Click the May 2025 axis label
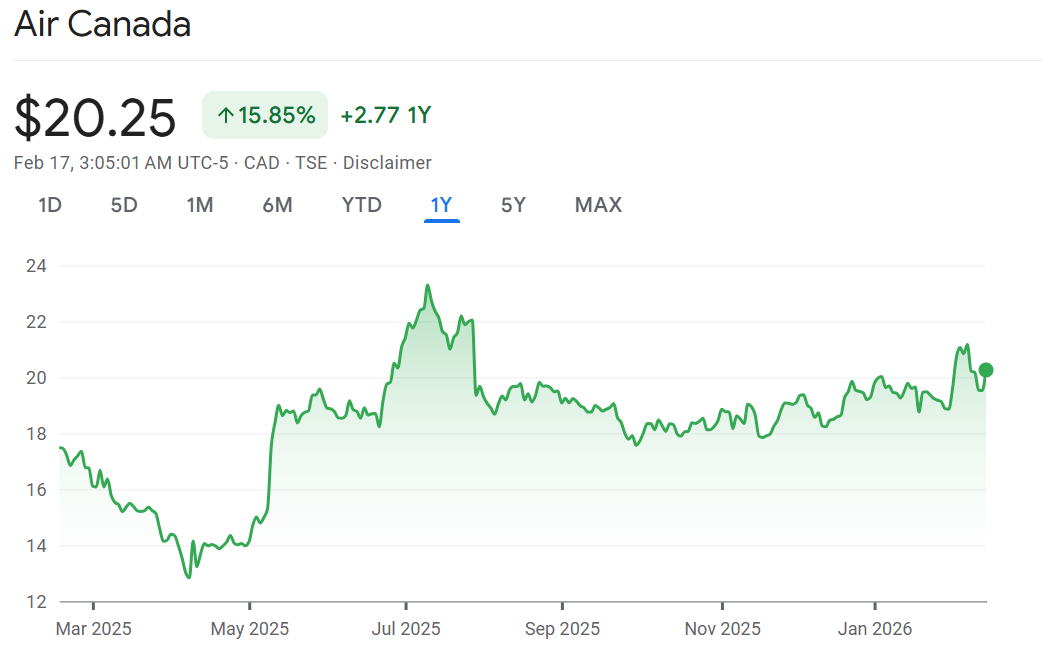 [251, 629]
